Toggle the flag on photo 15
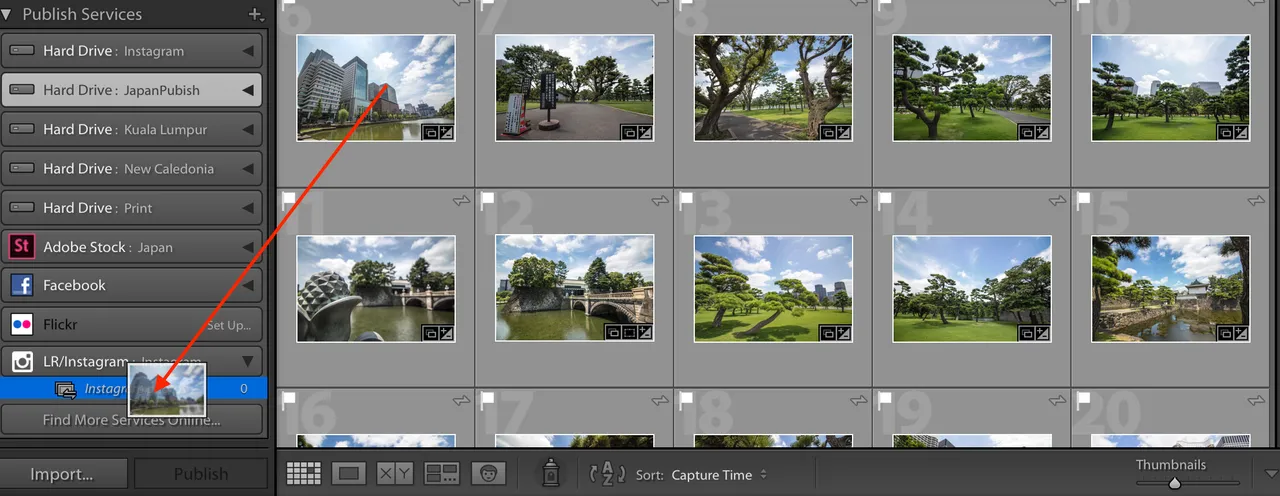Image resolution: width=1280 pixels, height=496 pixels. (x=1084, y=200)
